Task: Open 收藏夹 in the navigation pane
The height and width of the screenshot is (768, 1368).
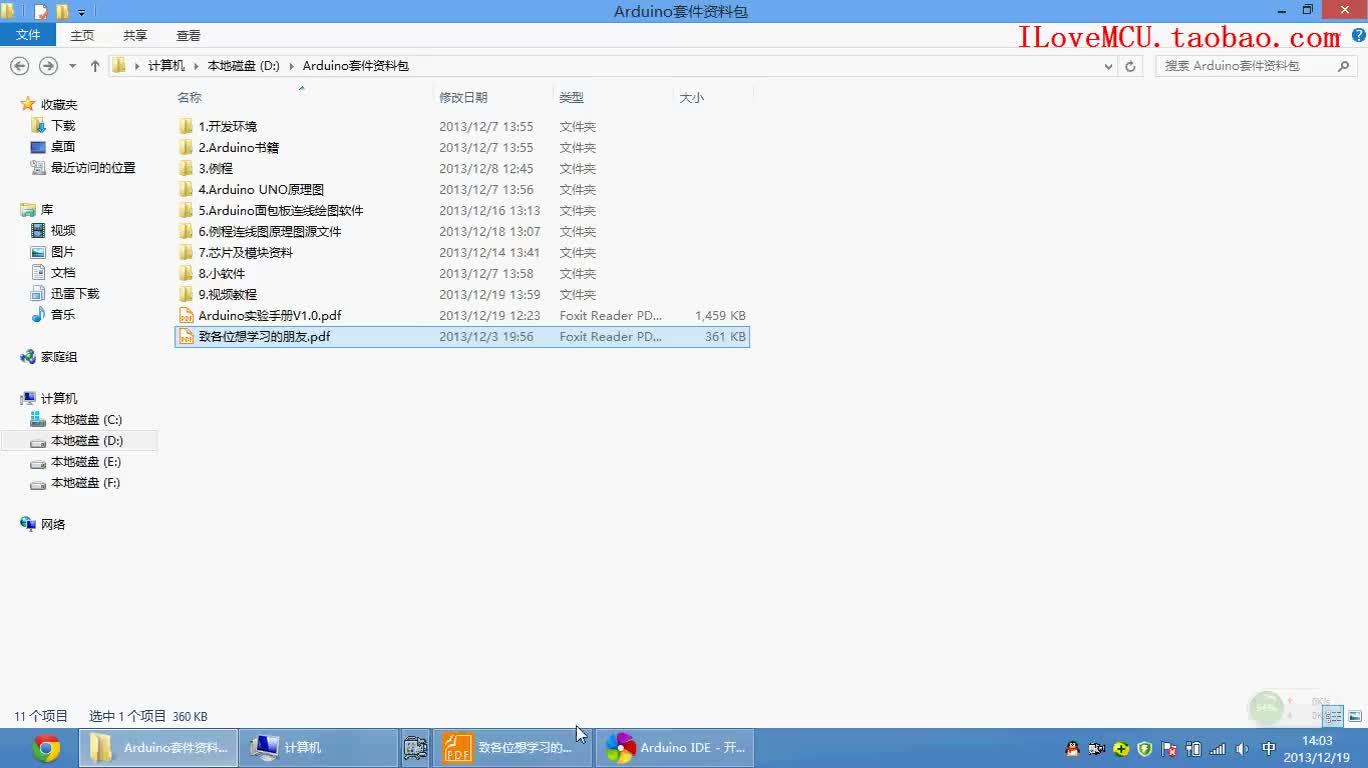Action: point(59,104)
